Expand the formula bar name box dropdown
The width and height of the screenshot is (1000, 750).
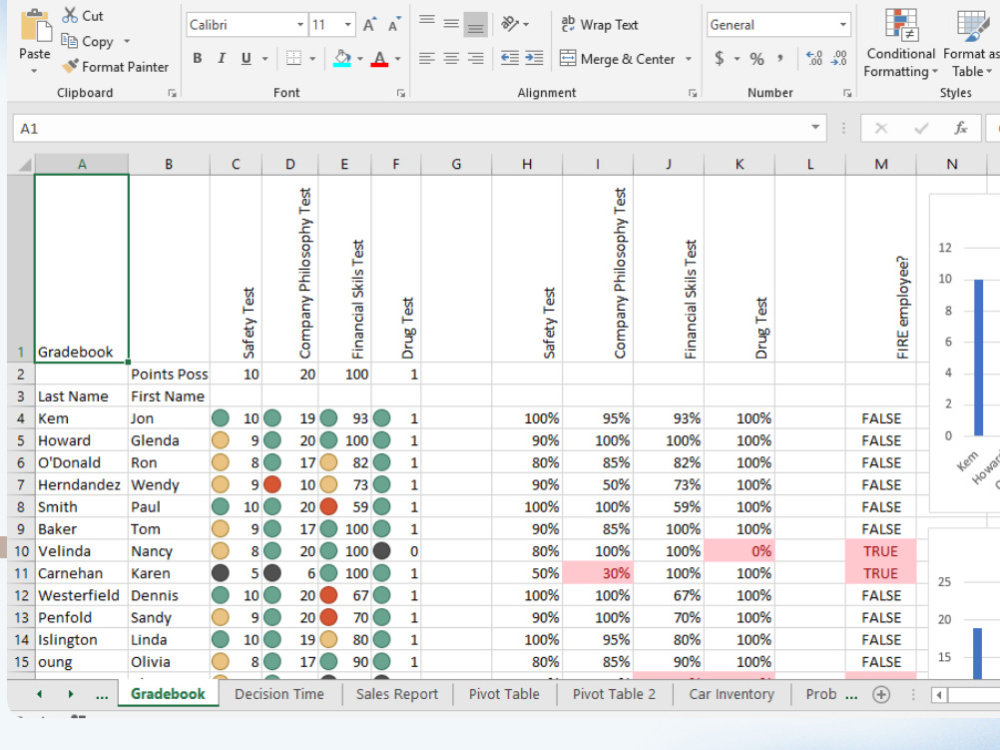click(815, 128)
